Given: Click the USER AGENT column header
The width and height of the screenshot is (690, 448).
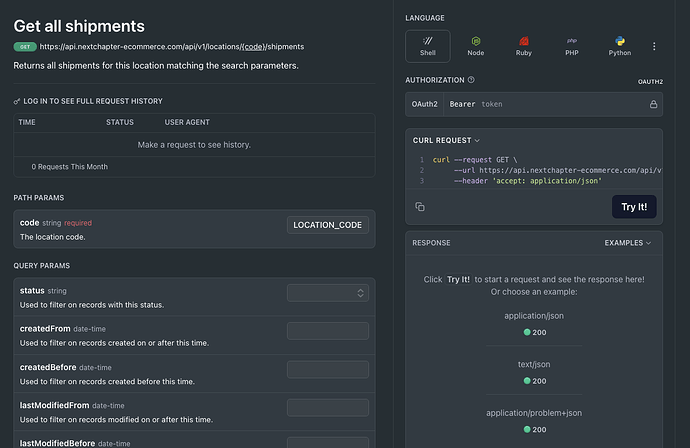Looking at the screenshot, I should tap(187, 122).
